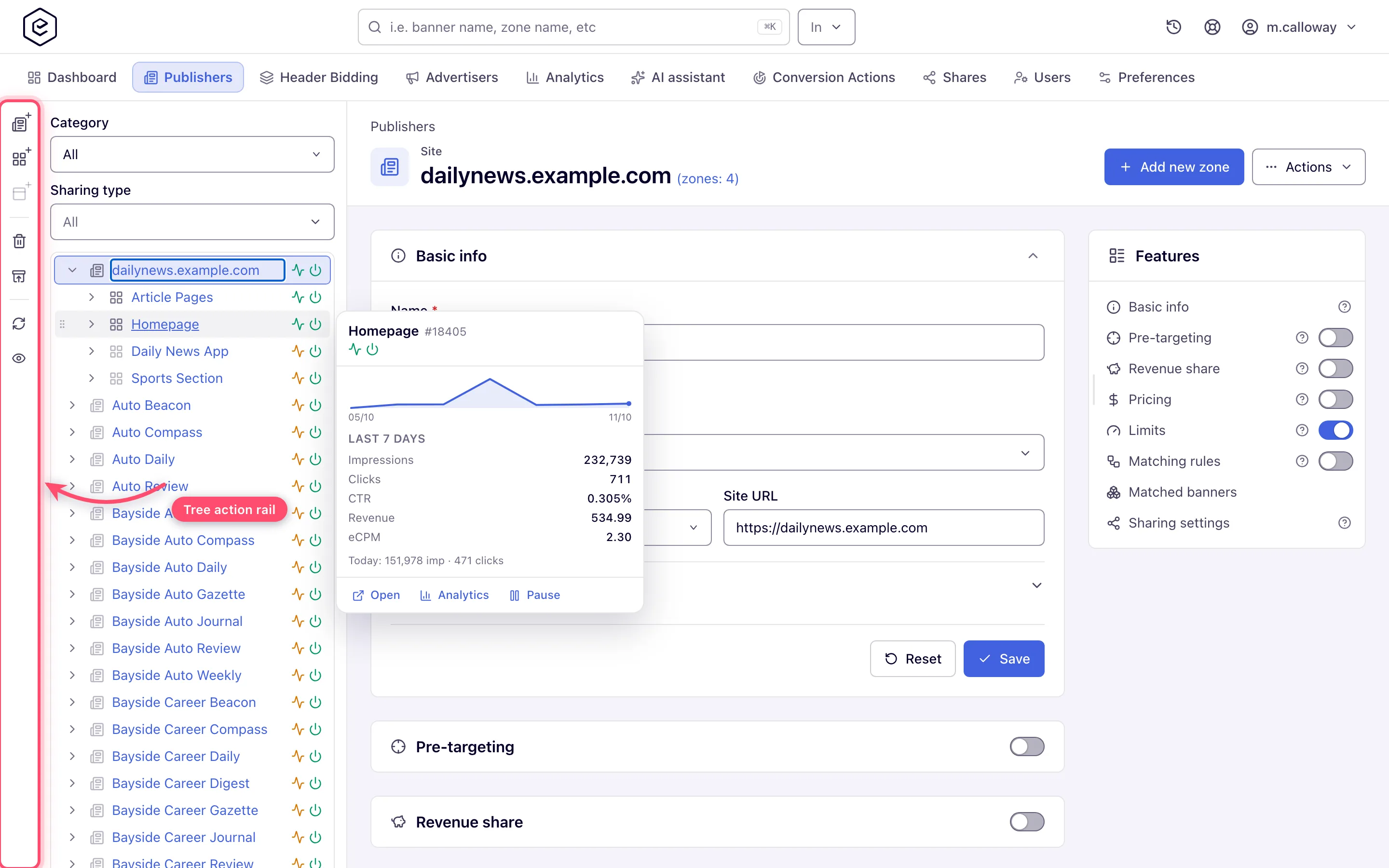
Task: Open the Actions dropdown button
Action: [x=1308, y=167]
